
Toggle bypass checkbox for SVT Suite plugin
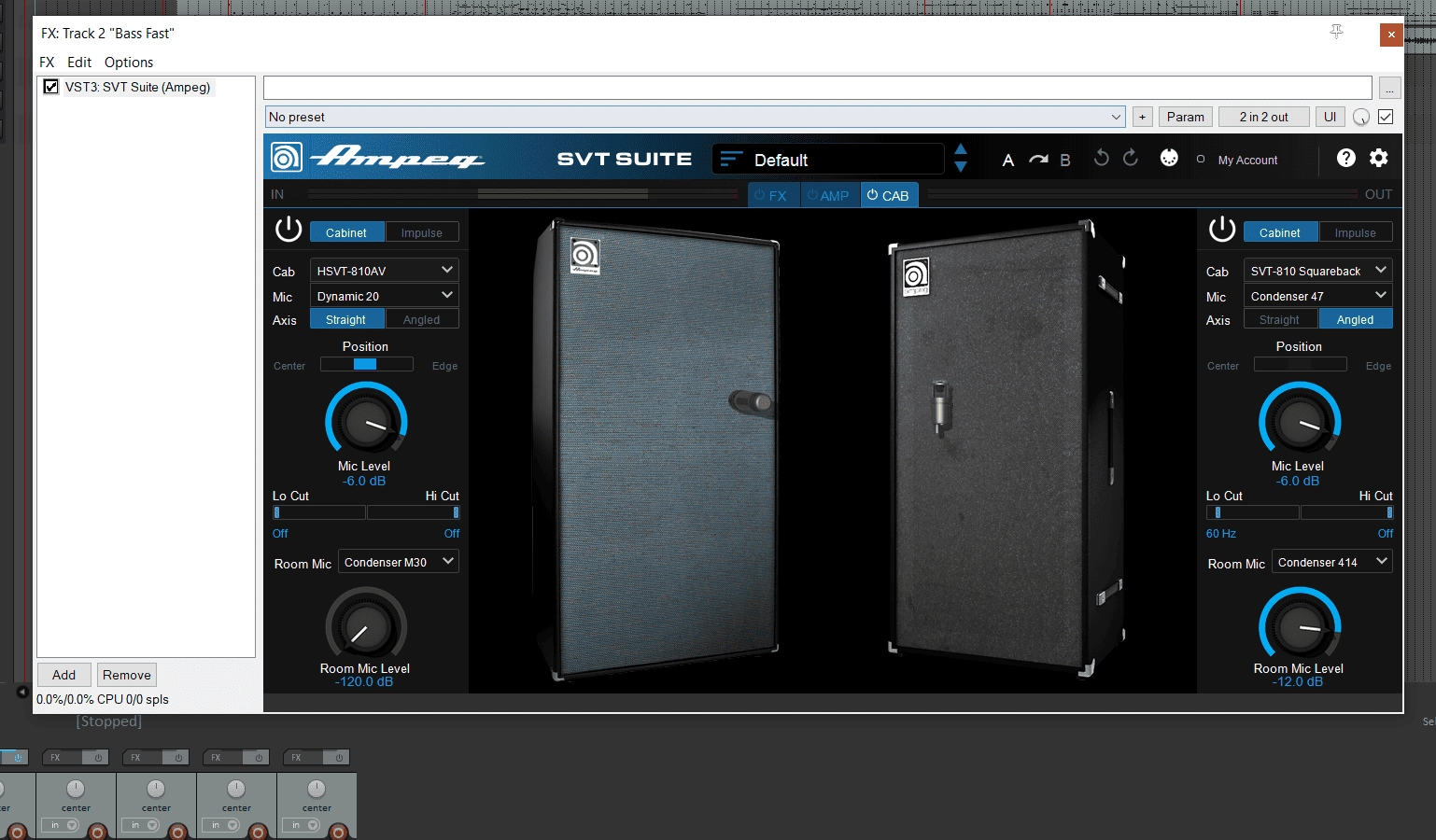pos(51,87)
